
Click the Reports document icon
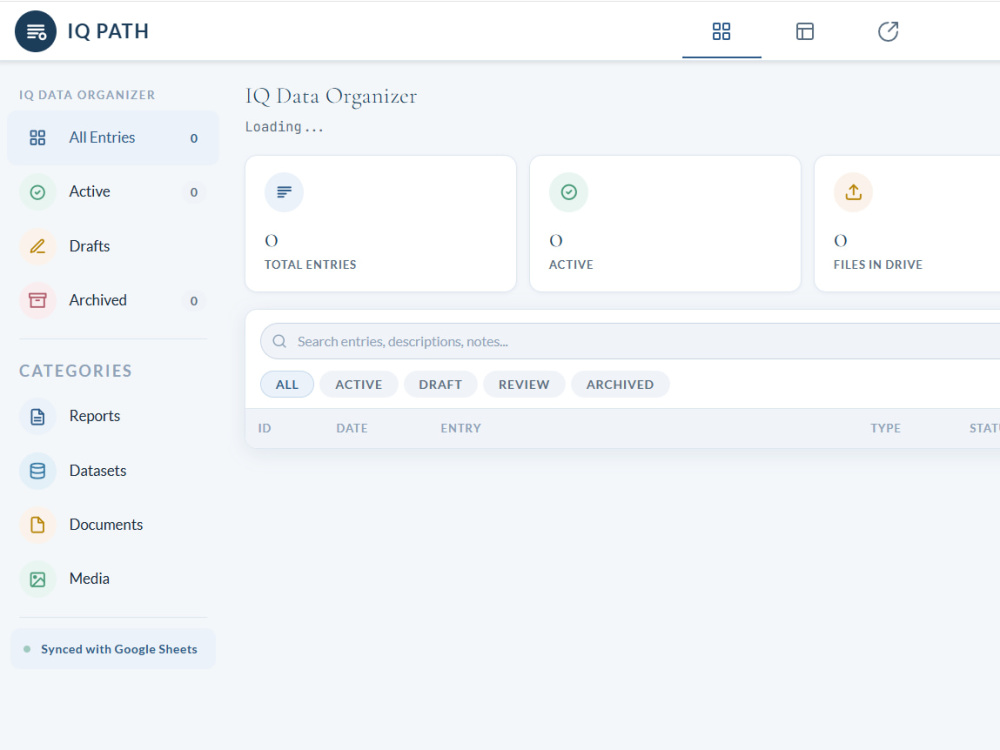tap(38, 416)
